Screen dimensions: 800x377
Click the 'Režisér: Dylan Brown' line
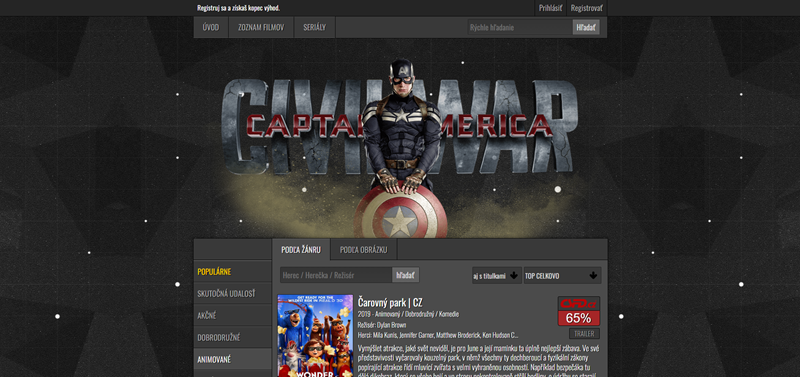(382, 324)
